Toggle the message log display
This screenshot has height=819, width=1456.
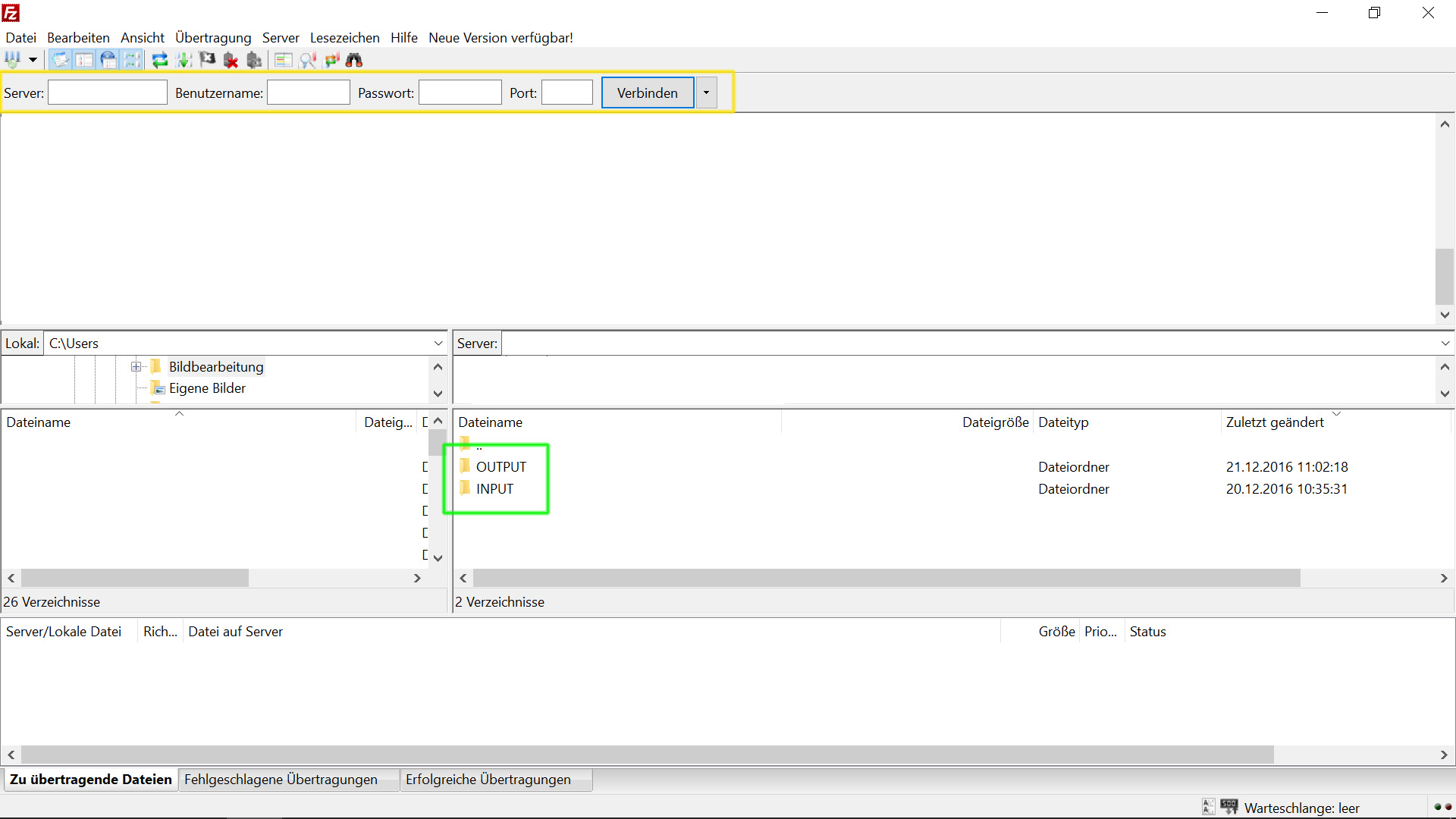tap(61, 59)
